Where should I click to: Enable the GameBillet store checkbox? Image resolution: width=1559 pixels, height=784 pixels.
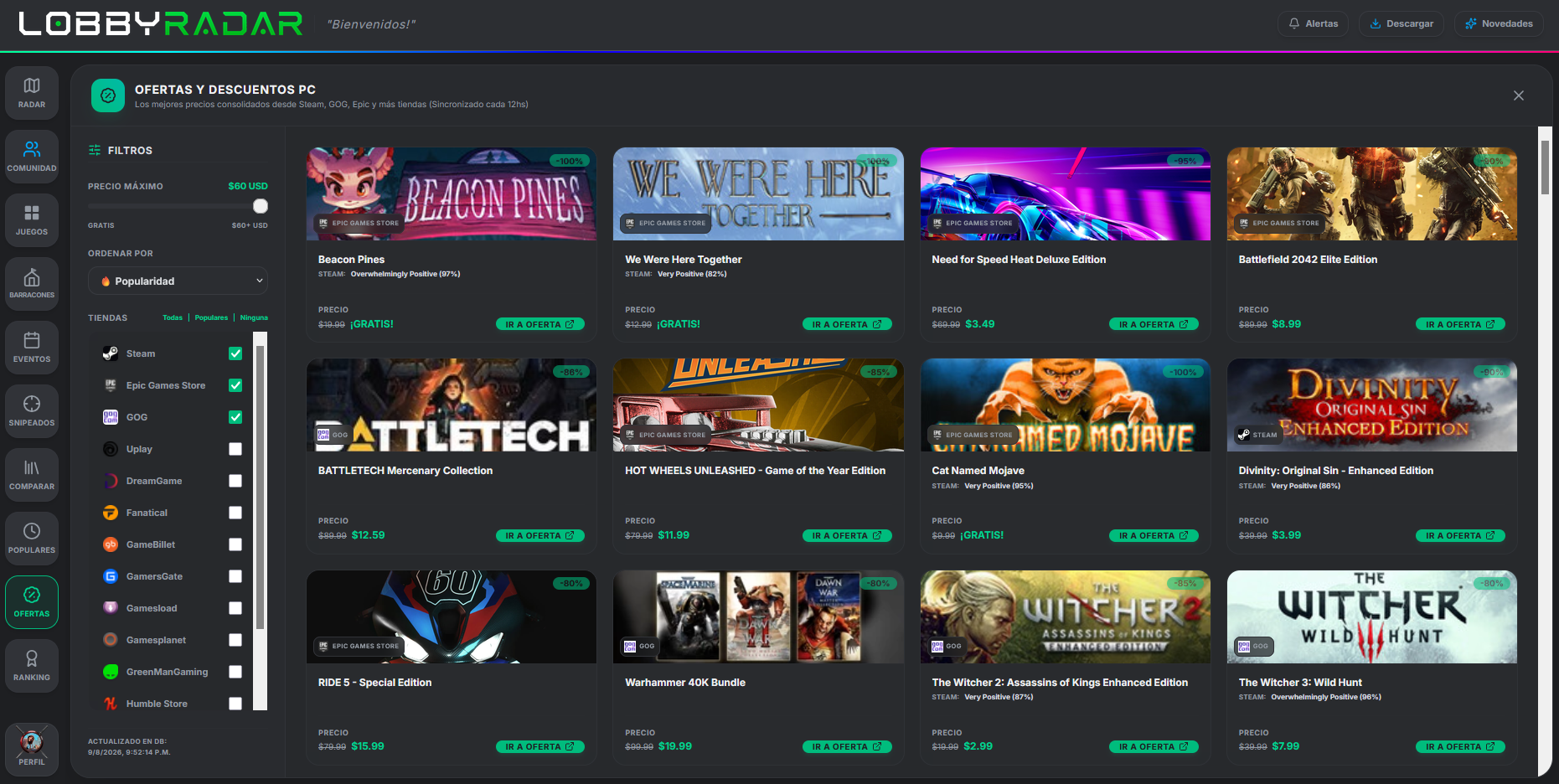pyautogui.click(x=235, y=544)
